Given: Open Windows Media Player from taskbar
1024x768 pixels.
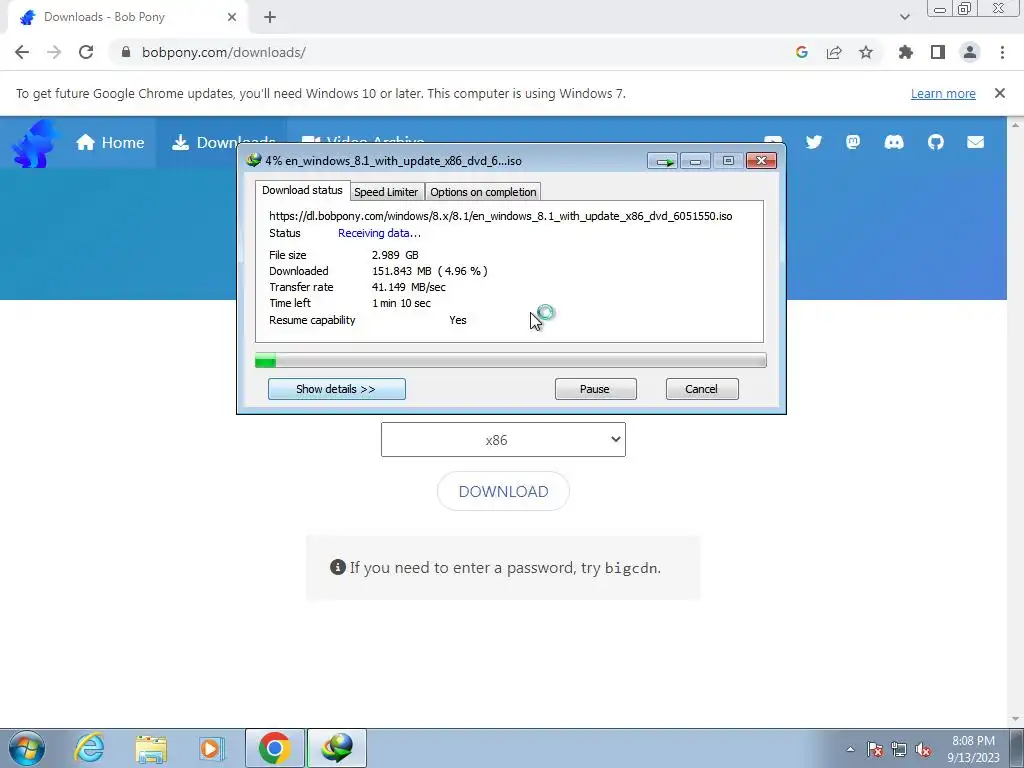Looking at the screenshot, I should pos(212,748).
